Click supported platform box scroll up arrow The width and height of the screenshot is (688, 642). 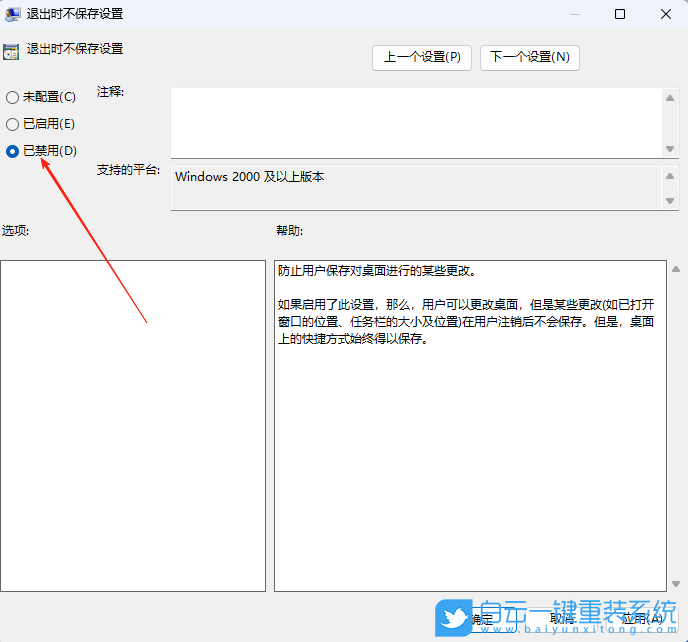tap(670, 176)
